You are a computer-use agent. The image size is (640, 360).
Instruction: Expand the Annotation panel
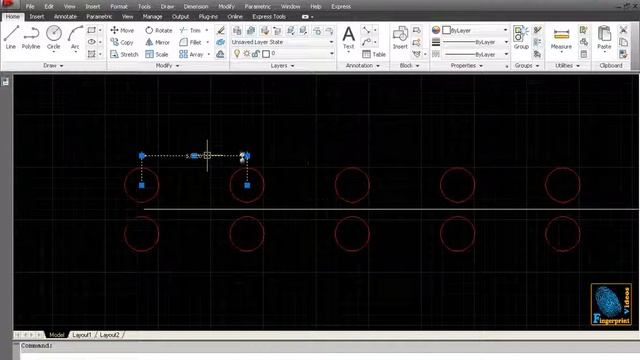tap(362, 65)
